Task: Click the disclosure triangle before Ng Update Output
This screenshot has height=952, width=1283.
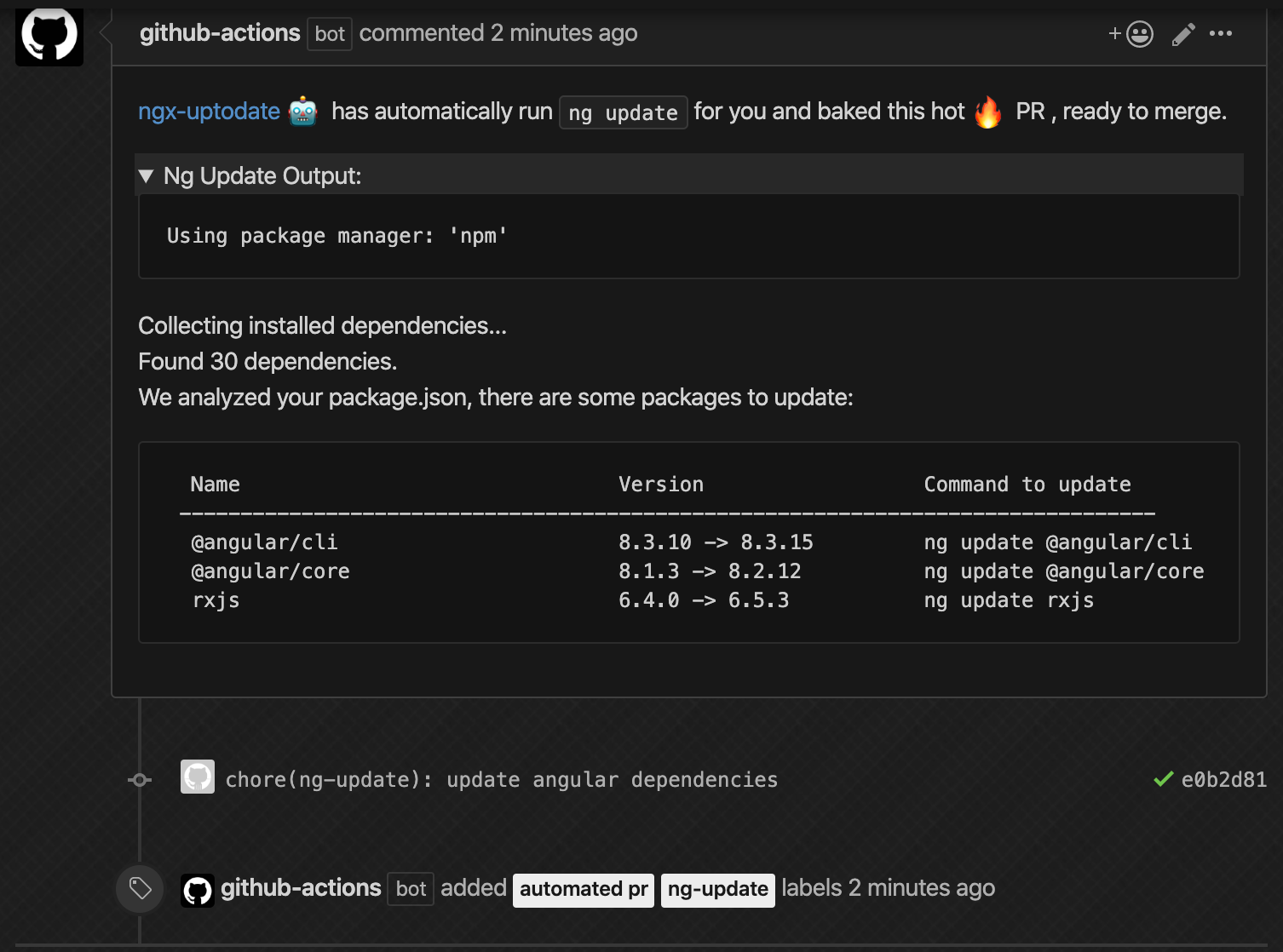Action: pyautogui.click(x=147, y=175)
